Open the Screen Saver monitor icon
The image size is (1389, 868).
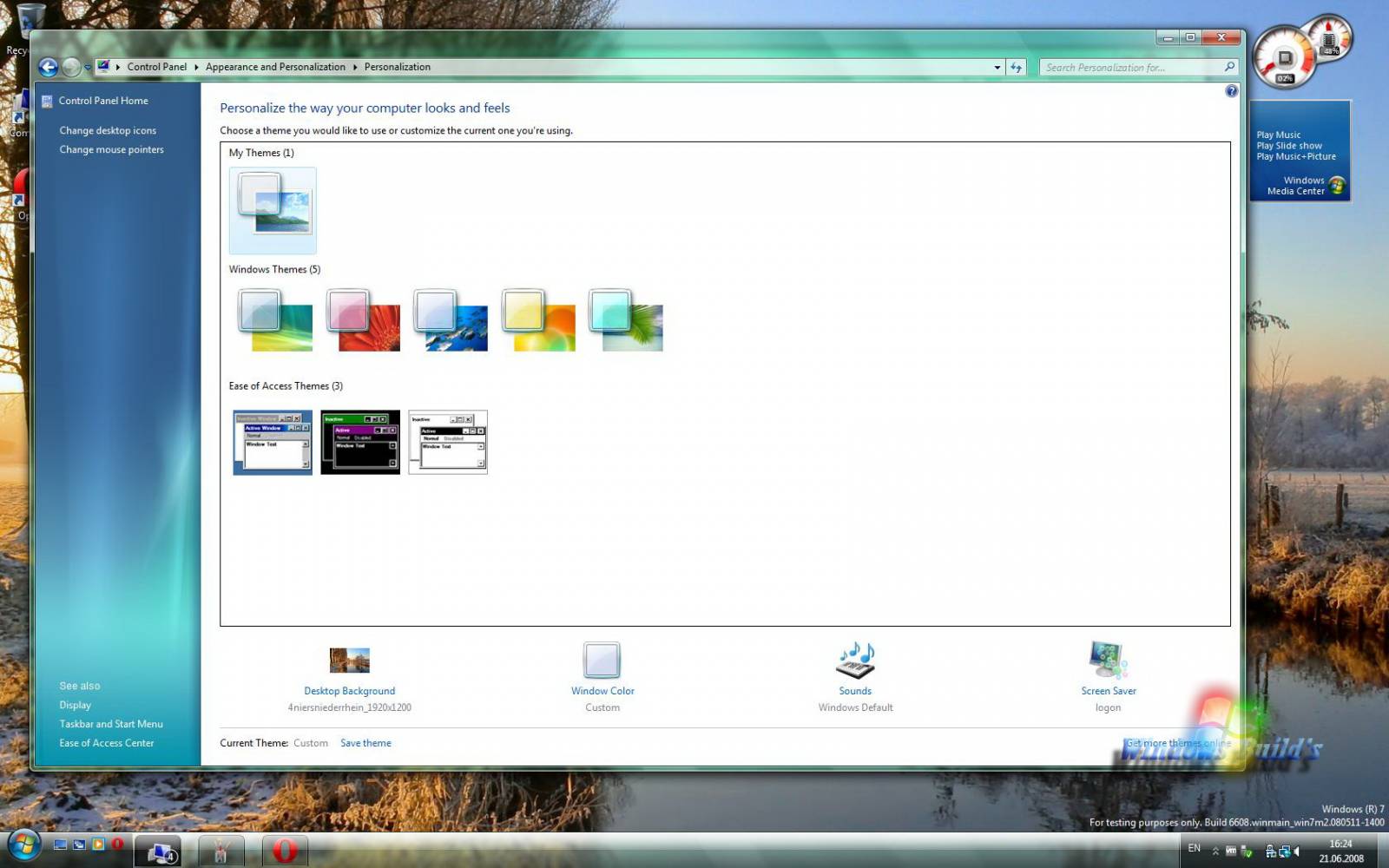coord(1109,661)
